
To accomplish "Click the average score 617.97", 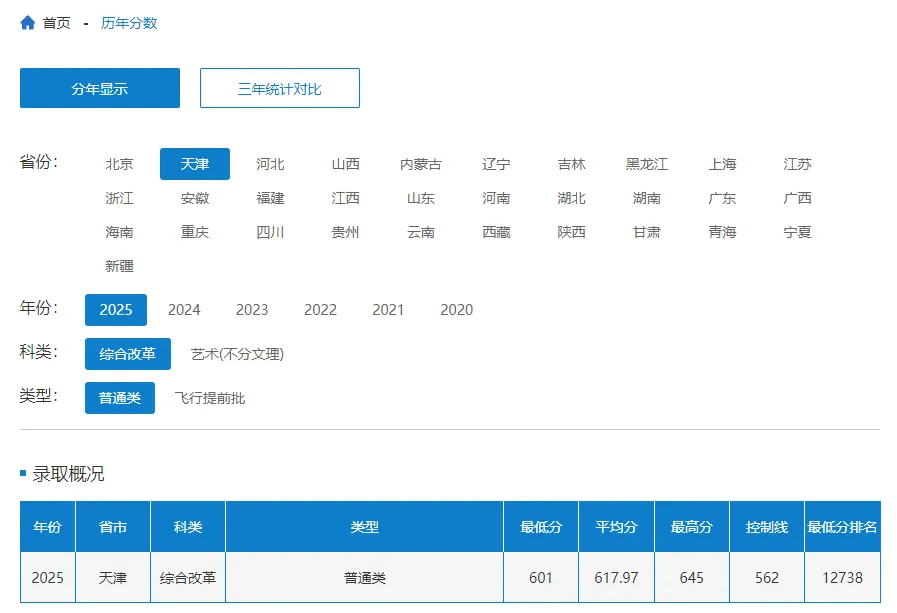I will (616, 578).
